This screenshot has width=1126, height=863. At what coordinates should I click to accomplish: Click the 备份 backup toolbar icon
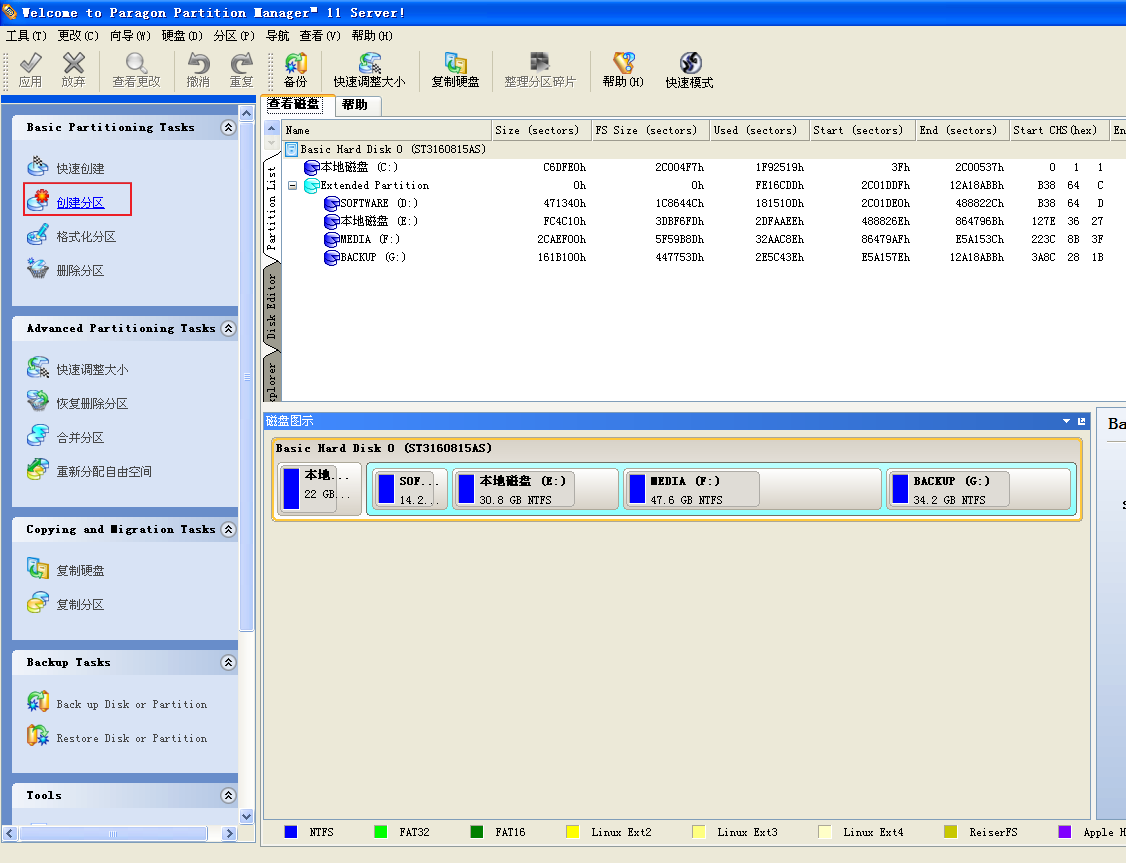[295, 70]
